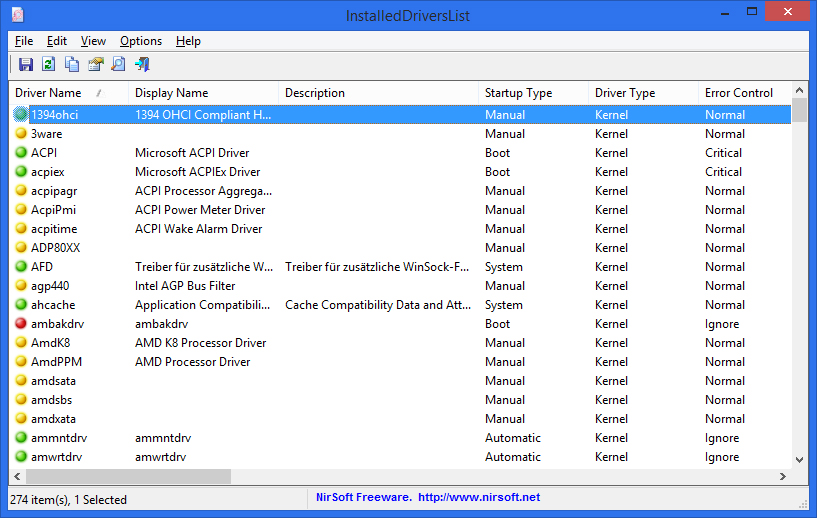This screenshot has height=518, width=817.
Task: Click the yellow dot beside amdsata
Action: 21,380
